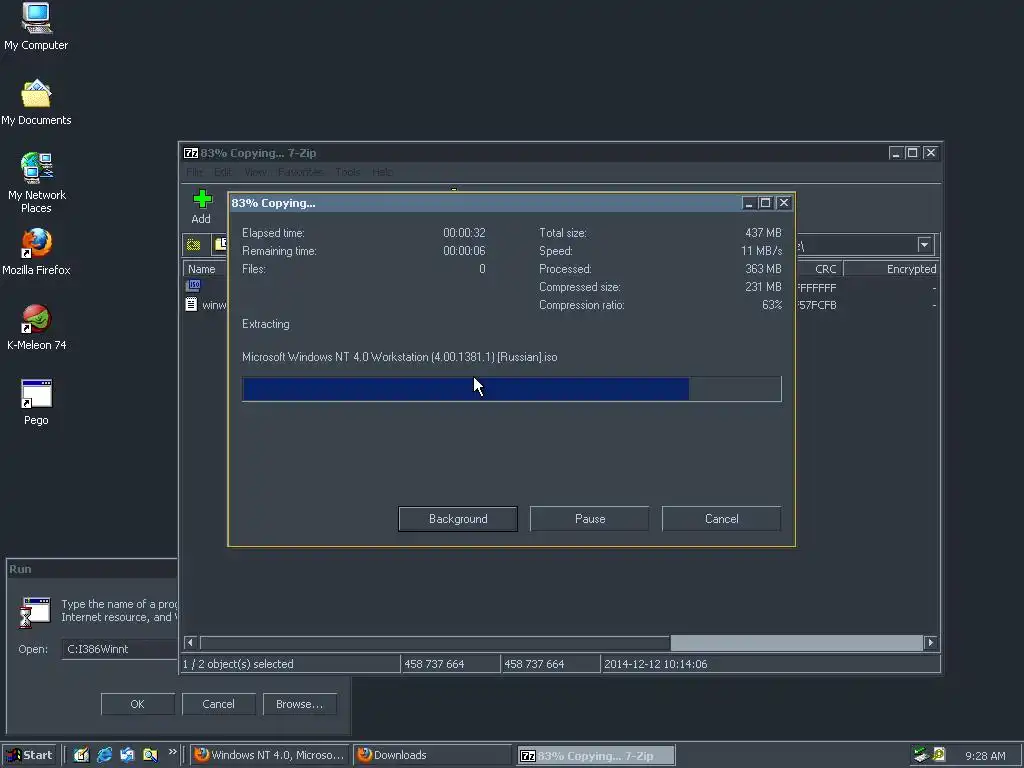Screen dimensions: 1024x768
Task: Open My Documents desktop icon
Action: 36,103
